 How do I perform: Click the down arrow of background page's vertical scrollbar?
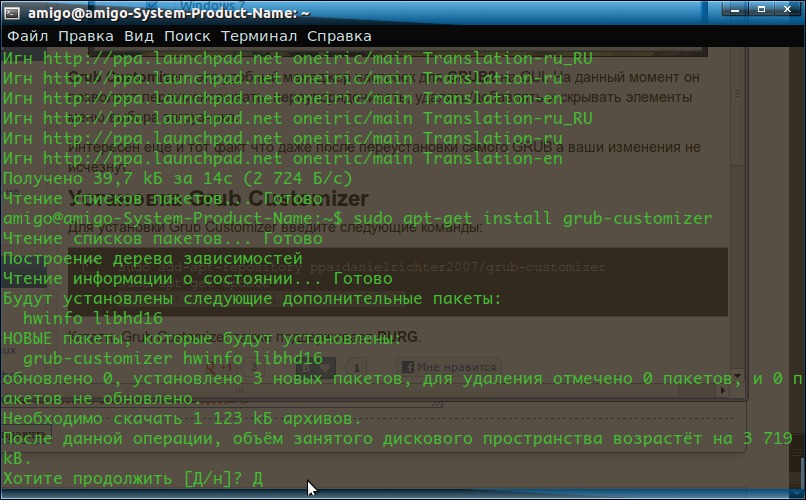click(738, 377)
